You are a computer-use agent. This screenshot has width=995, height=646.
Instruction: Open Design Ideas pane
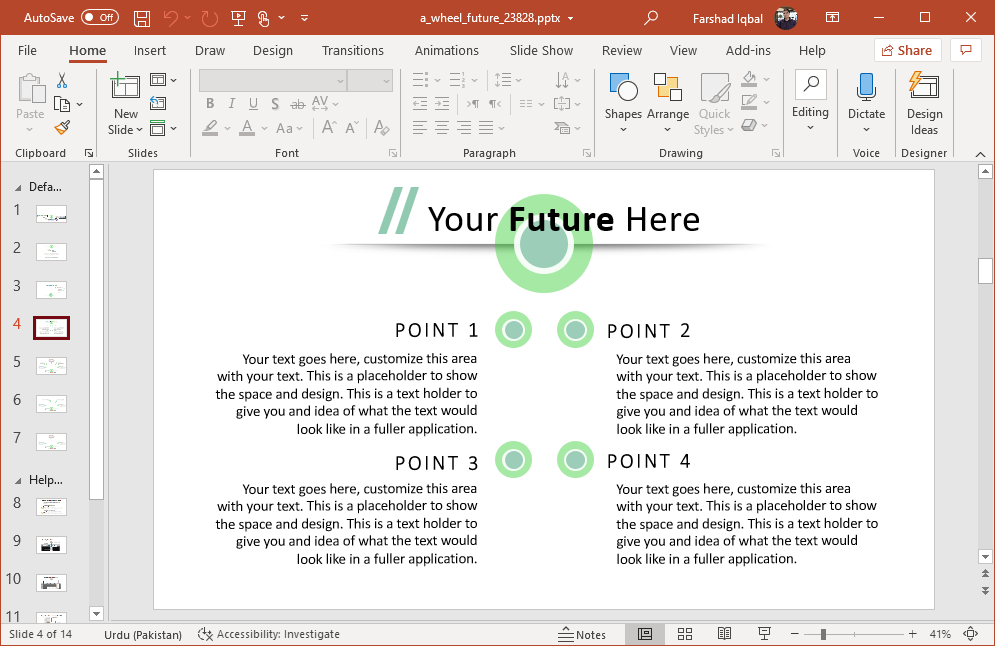tap(924, 102)
